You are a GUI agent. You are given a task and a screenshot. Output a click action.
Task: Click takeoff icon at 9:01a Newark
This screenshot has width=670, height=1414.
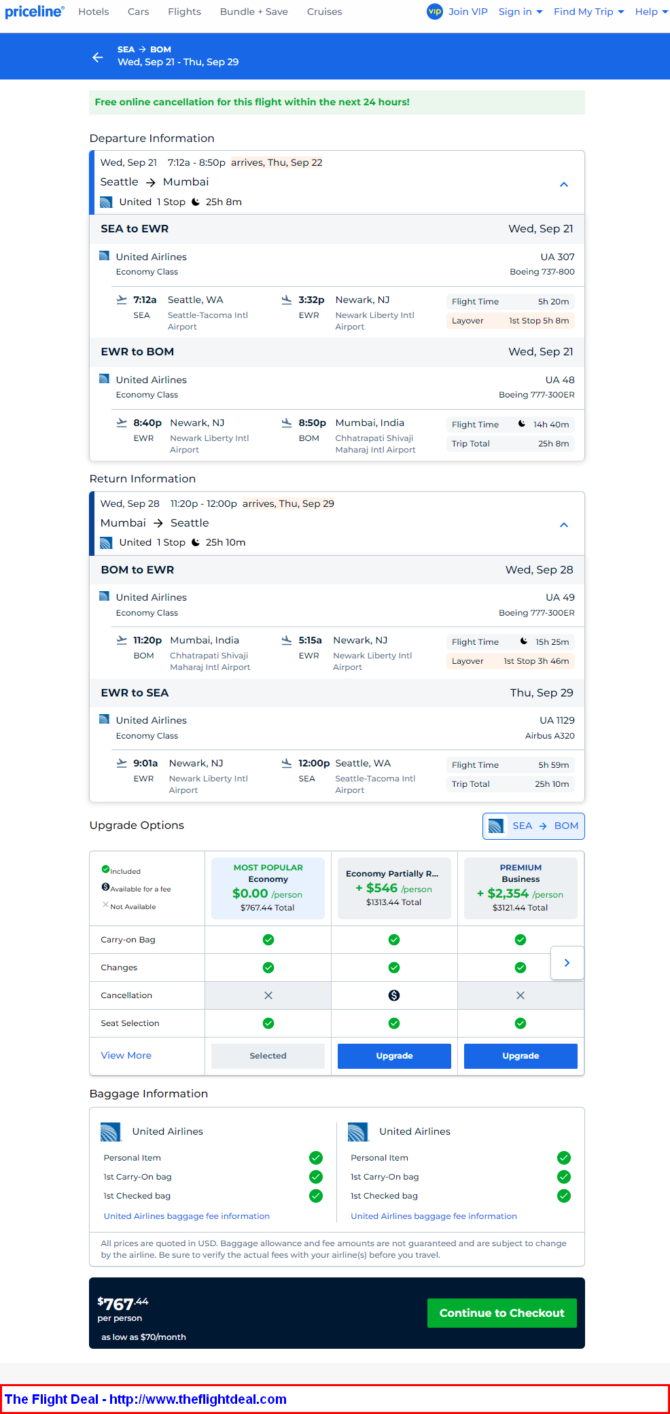(x=122, y=763)
